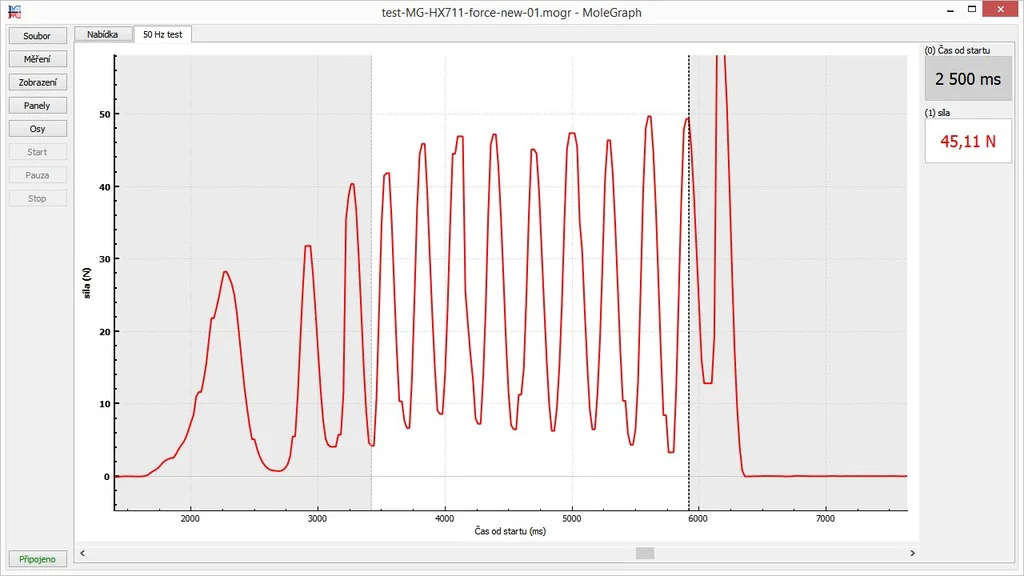Close the MoleGraph window
1024x576 pixels.
click(x=1000, y=9)
